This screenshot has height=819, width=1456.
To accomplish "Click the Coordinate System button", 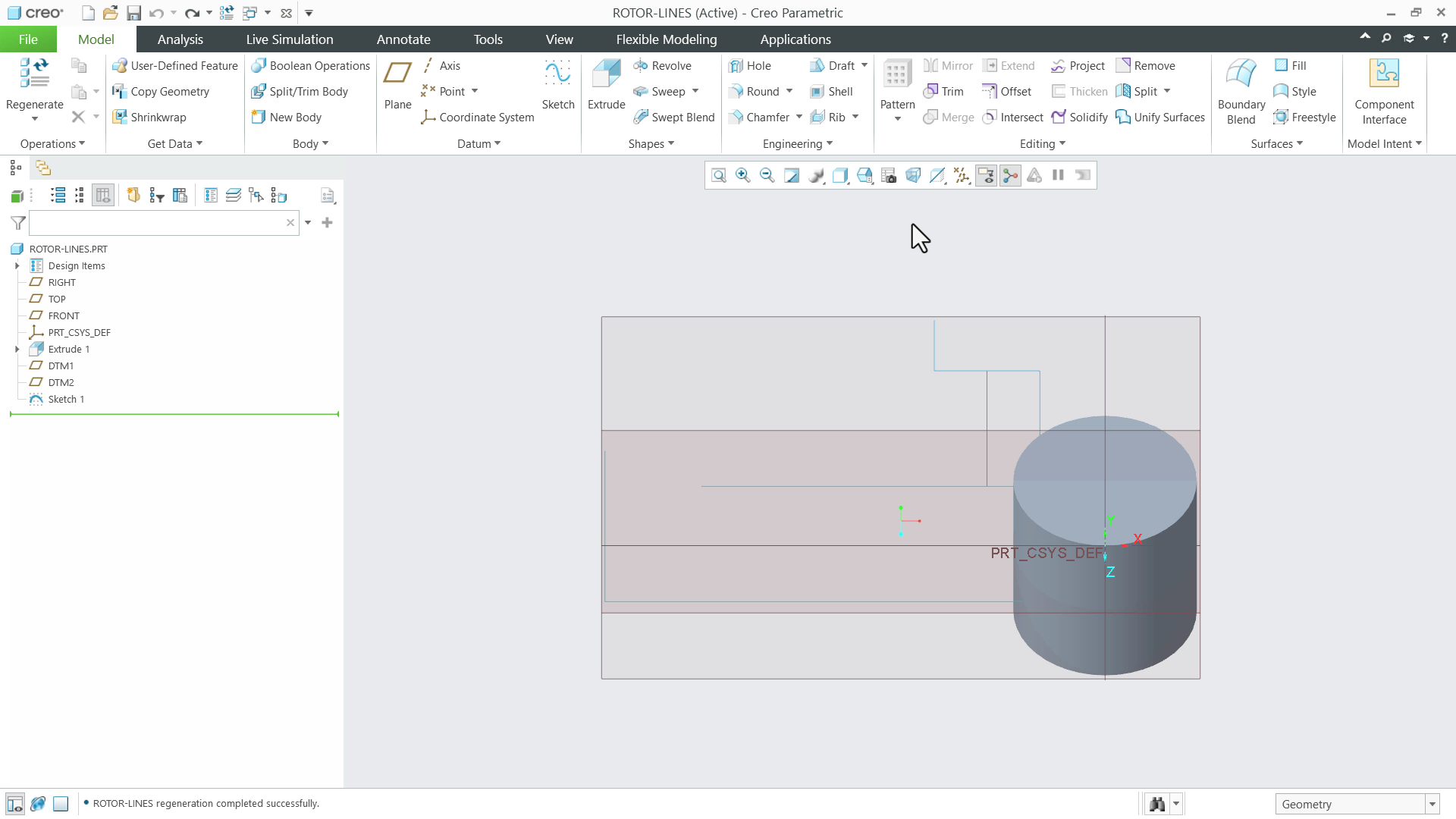I will [x=478, y=118].
